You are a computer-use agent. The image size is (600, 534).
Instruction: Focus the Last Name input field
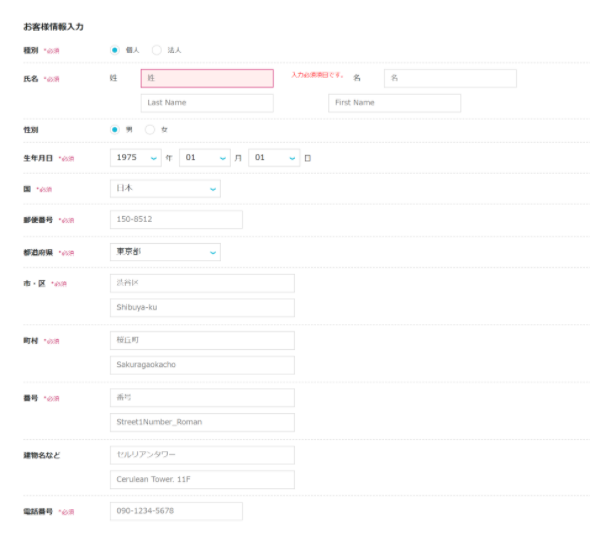(207, 103)
